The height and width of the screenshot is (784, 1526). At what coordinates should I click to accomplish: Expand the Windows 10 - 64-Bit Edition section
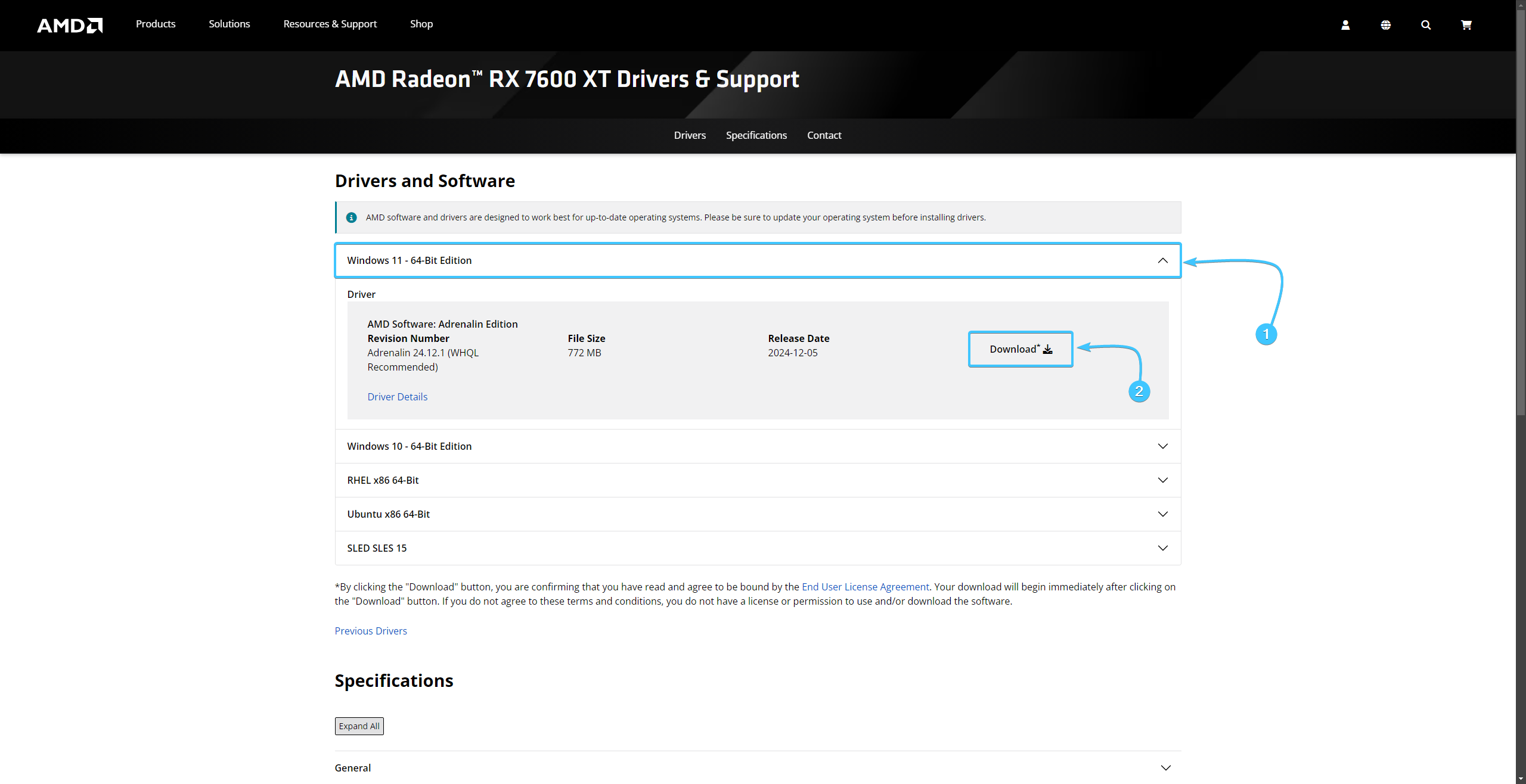(x=758, y=446)
